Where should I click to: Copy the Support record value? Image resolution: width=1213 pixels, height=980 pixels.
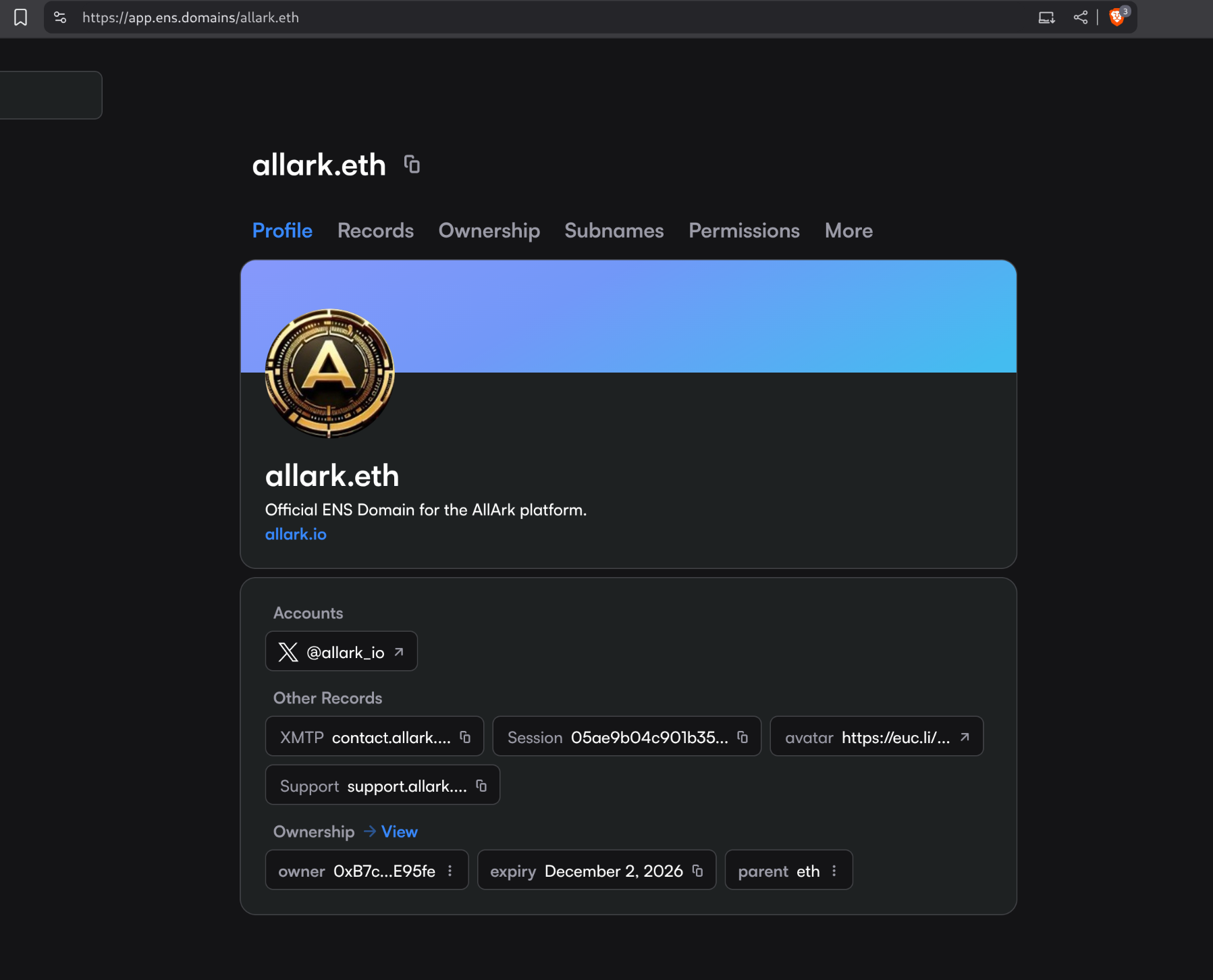pyautogui.click(x=481, y=786)
